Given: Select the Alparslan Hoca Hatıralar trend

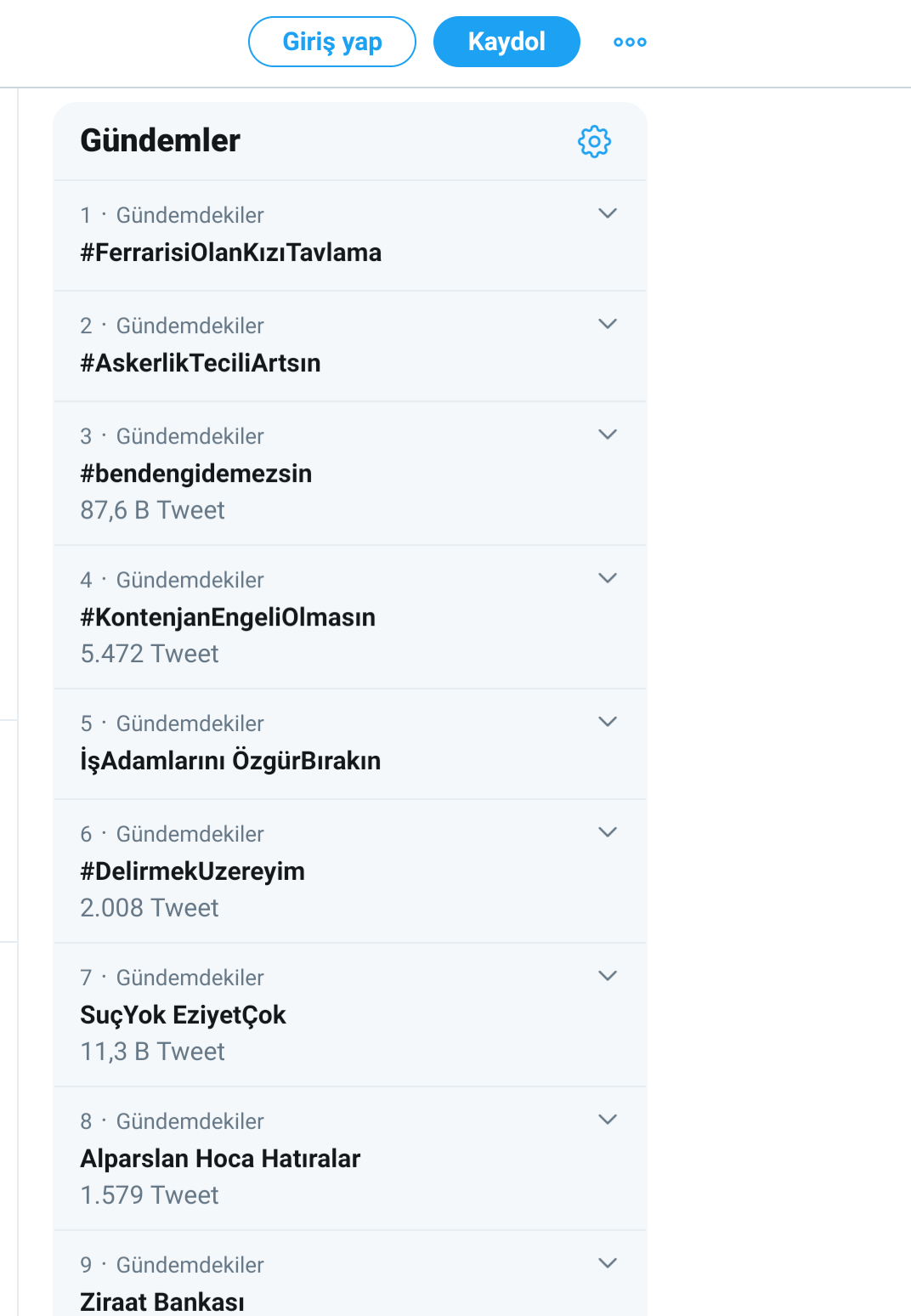Looking at the screenshot, I should pyautogui.click(x=220, y=1159).
